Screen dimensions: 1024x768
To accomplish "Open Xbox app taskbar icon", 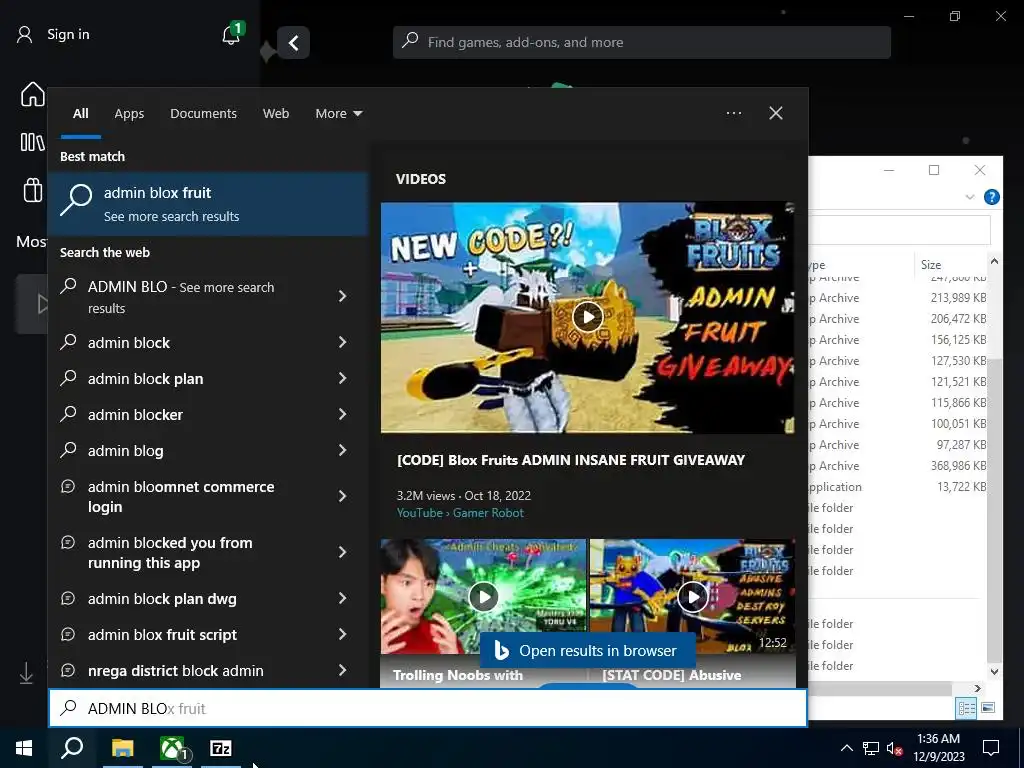I will [172, 748].
